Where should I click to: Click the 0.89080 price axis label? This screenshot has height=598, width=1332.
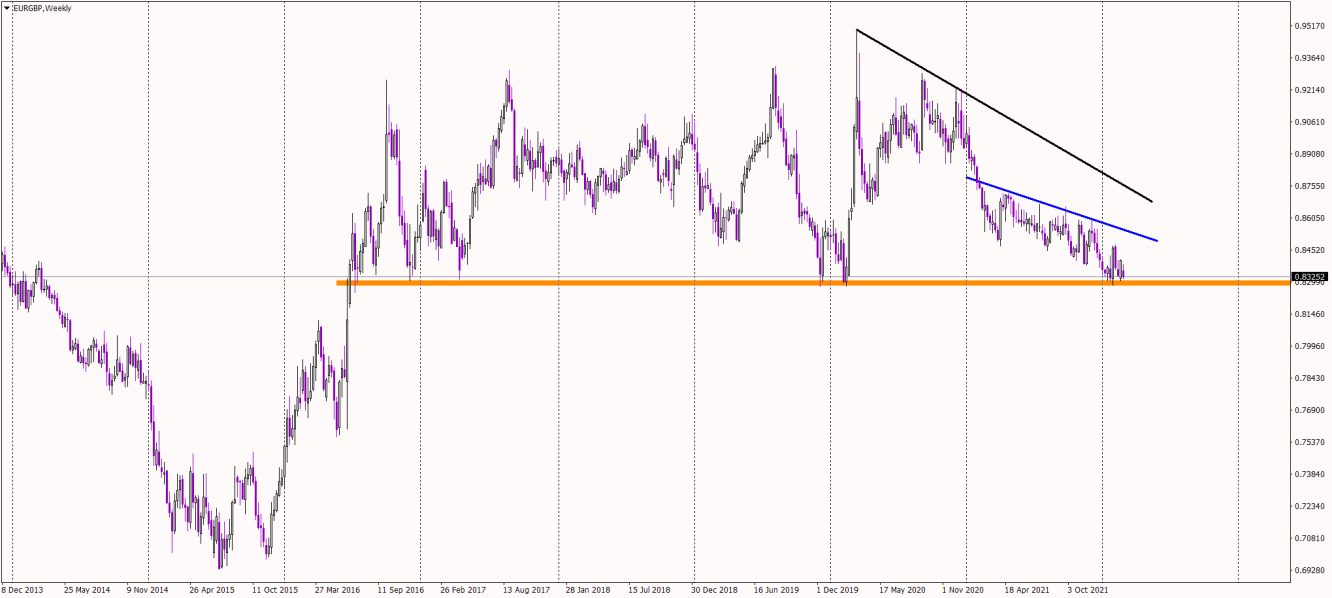[1309, 154]
